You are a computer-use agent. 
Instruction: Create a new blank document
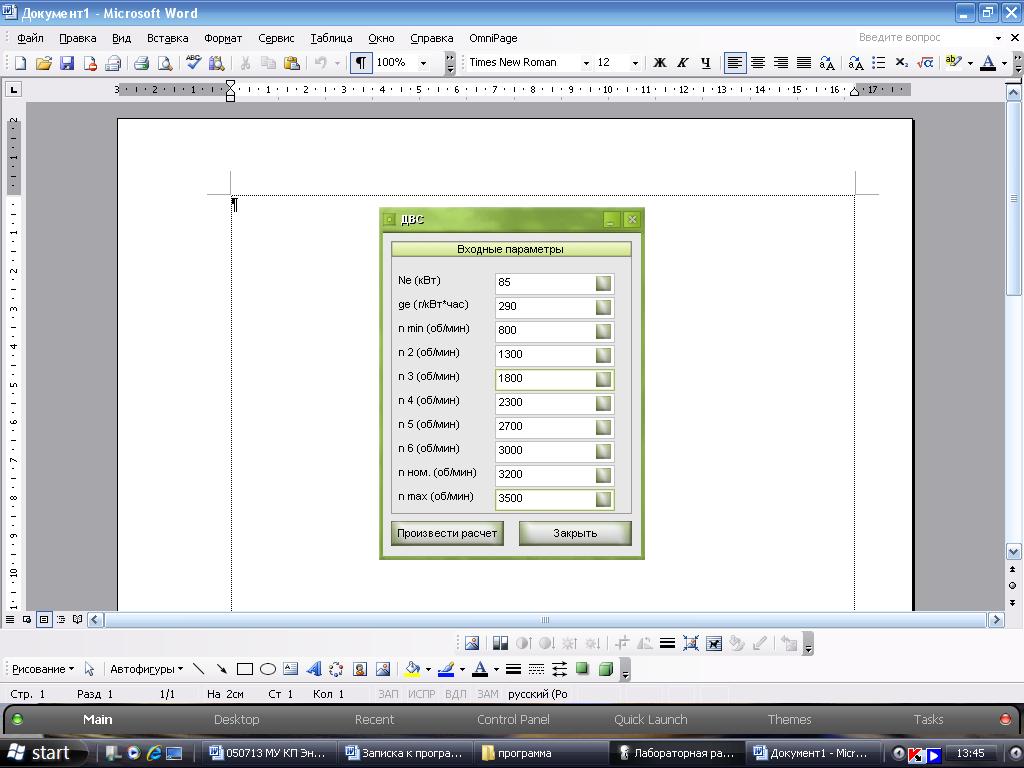click(x=20, y=63)
